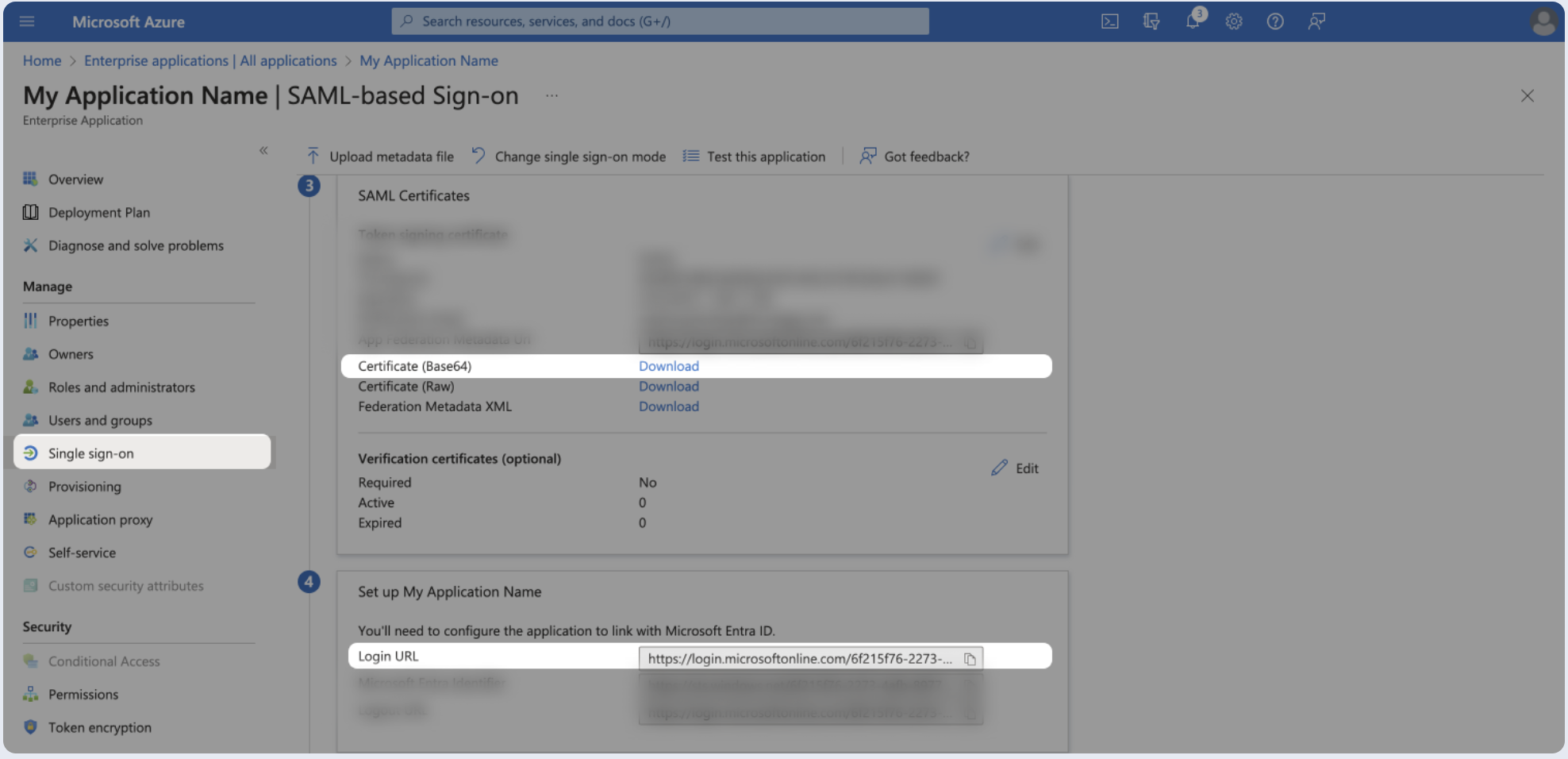This screenshot has width=1568, height=759.
Task: Download the Federation Metadata XML
Action: pyautogui.click(x=668, y=406)
